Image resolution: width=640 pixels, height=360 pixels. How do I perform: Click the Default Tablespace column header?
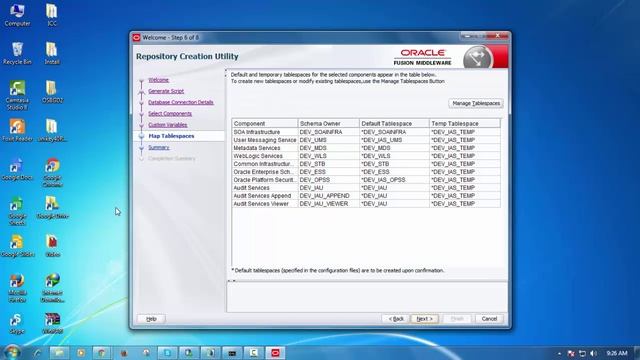(394, 123)
